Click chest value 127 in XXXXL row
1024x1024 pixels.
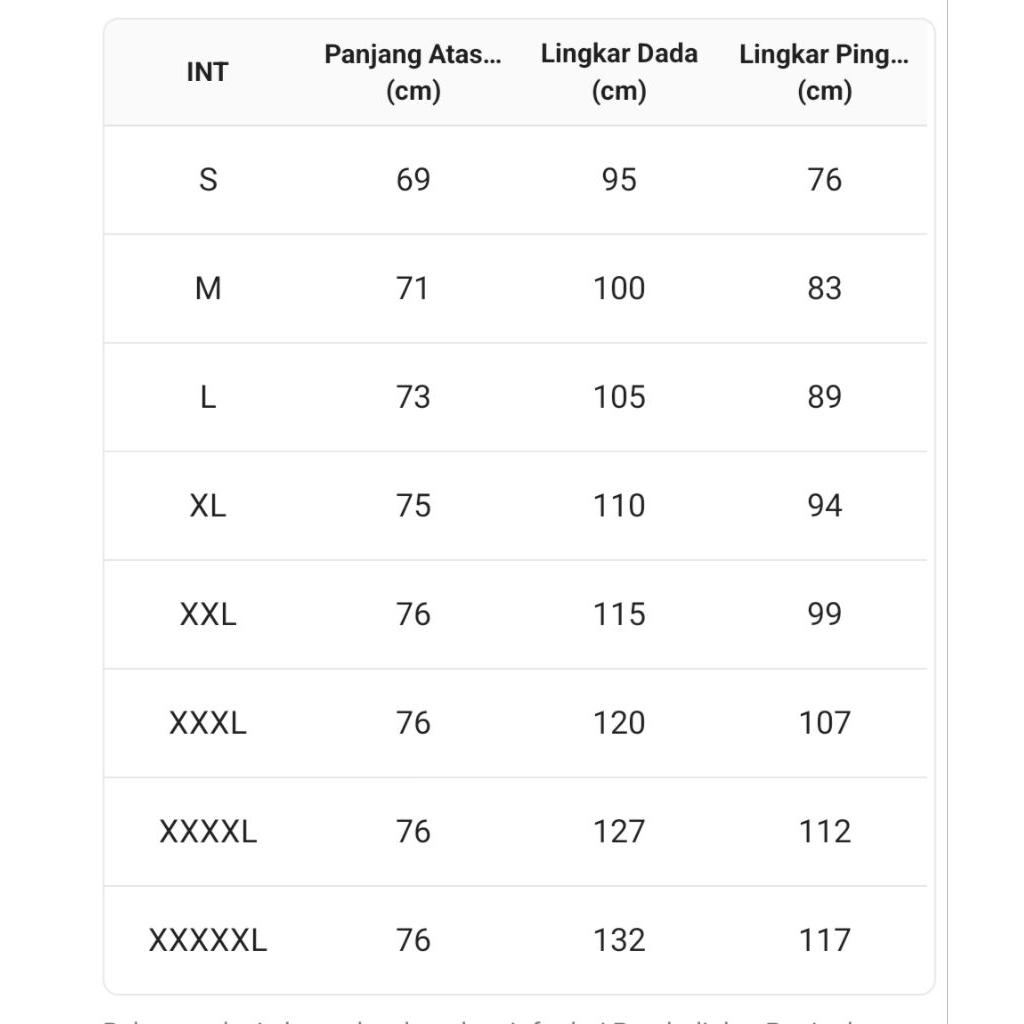click(619, 831)
